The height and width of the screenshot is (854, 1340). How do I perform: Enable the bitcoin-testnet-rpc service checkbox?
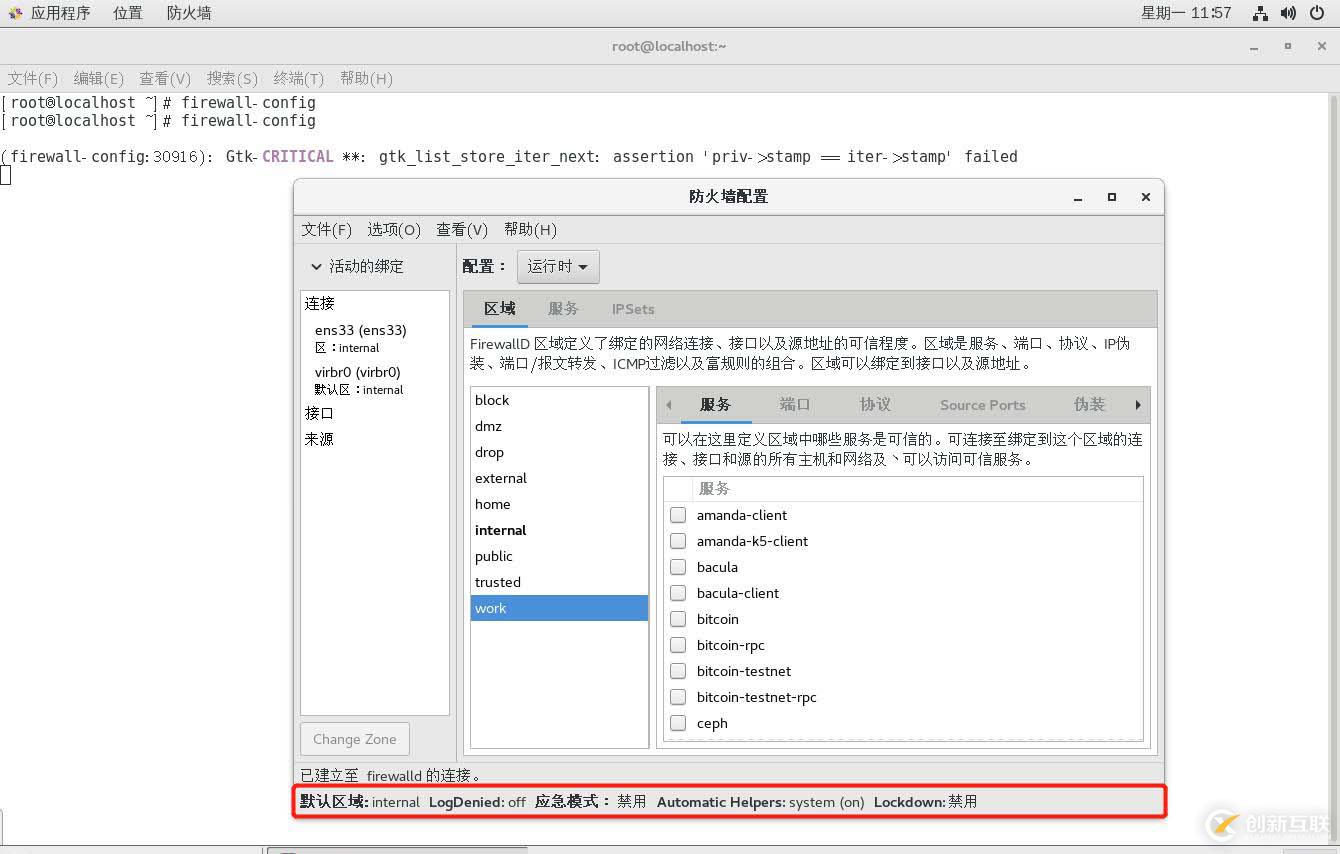(x=678, y=697)
